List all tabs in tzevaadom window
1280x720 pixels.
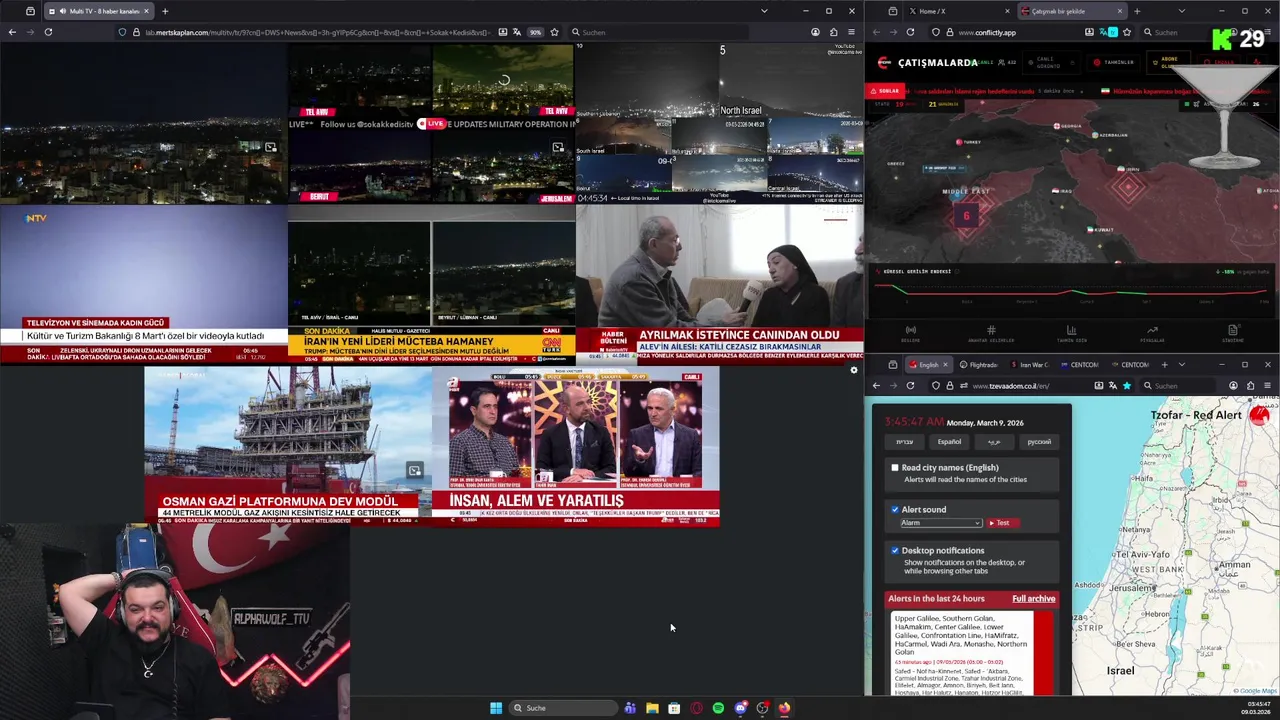coord(1181,365)
